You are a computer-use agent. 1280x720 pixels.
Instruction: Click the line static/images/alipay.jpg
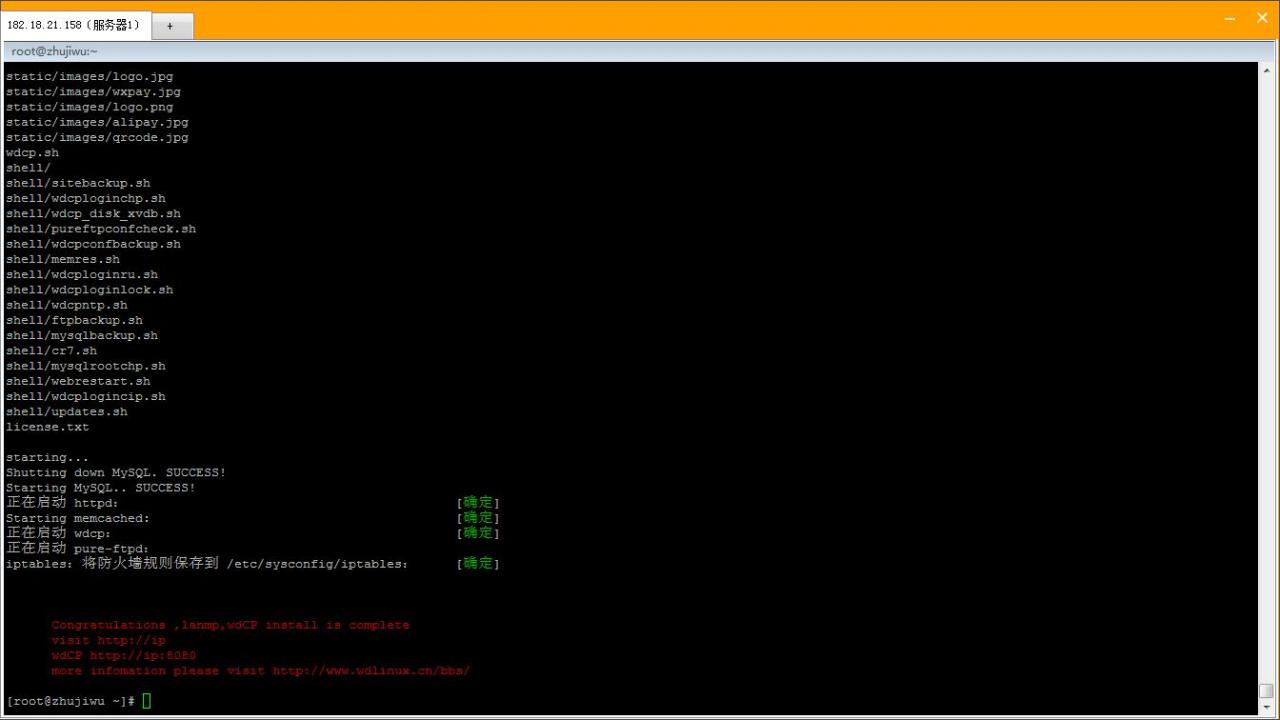pos(97,122)
